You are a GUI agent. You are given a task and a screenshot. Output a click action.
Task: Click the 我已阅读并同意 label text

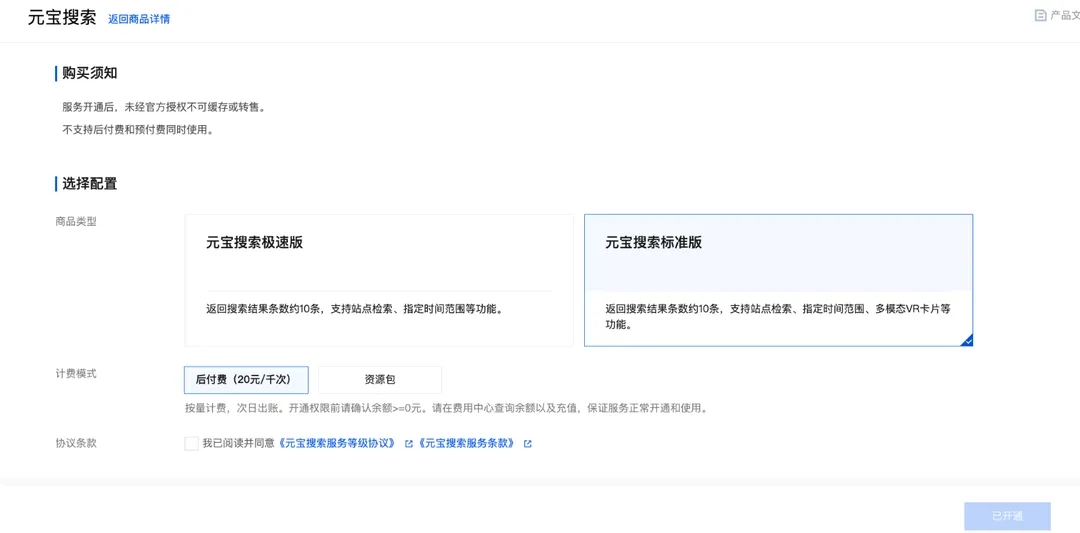coord(238,443)
